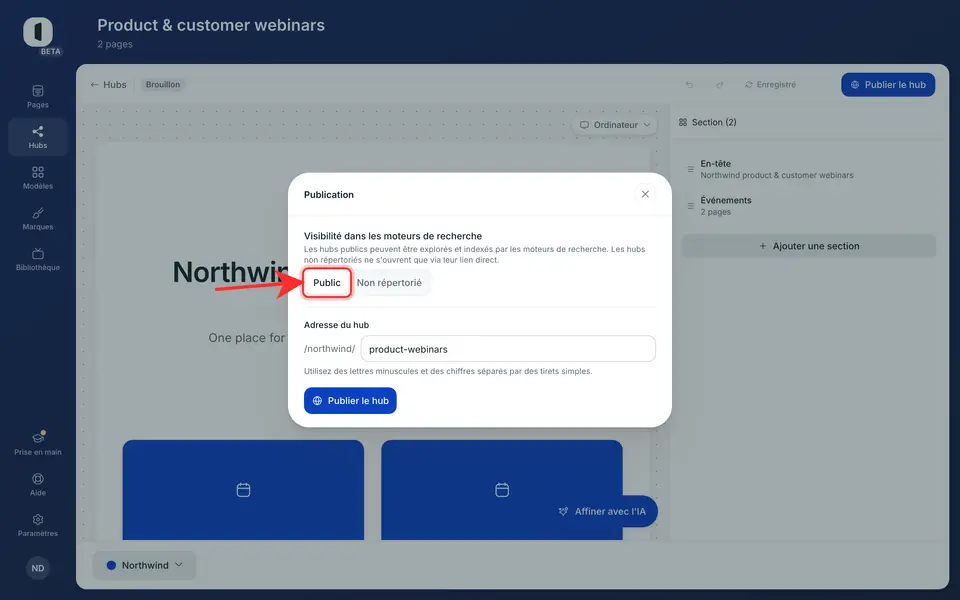Click the Brouillon status badge

(x=163, y=84)
